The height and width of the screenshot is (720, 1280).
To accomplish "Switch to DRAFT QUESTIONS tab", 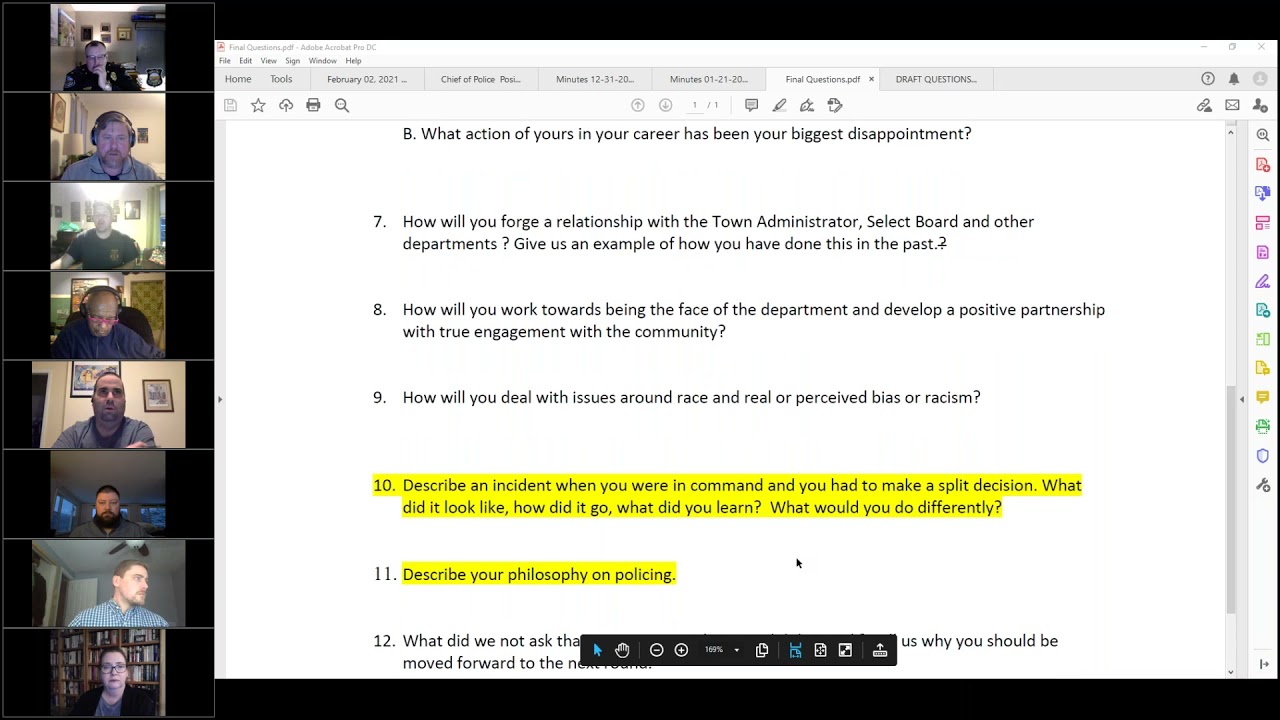I will [936, 79].
